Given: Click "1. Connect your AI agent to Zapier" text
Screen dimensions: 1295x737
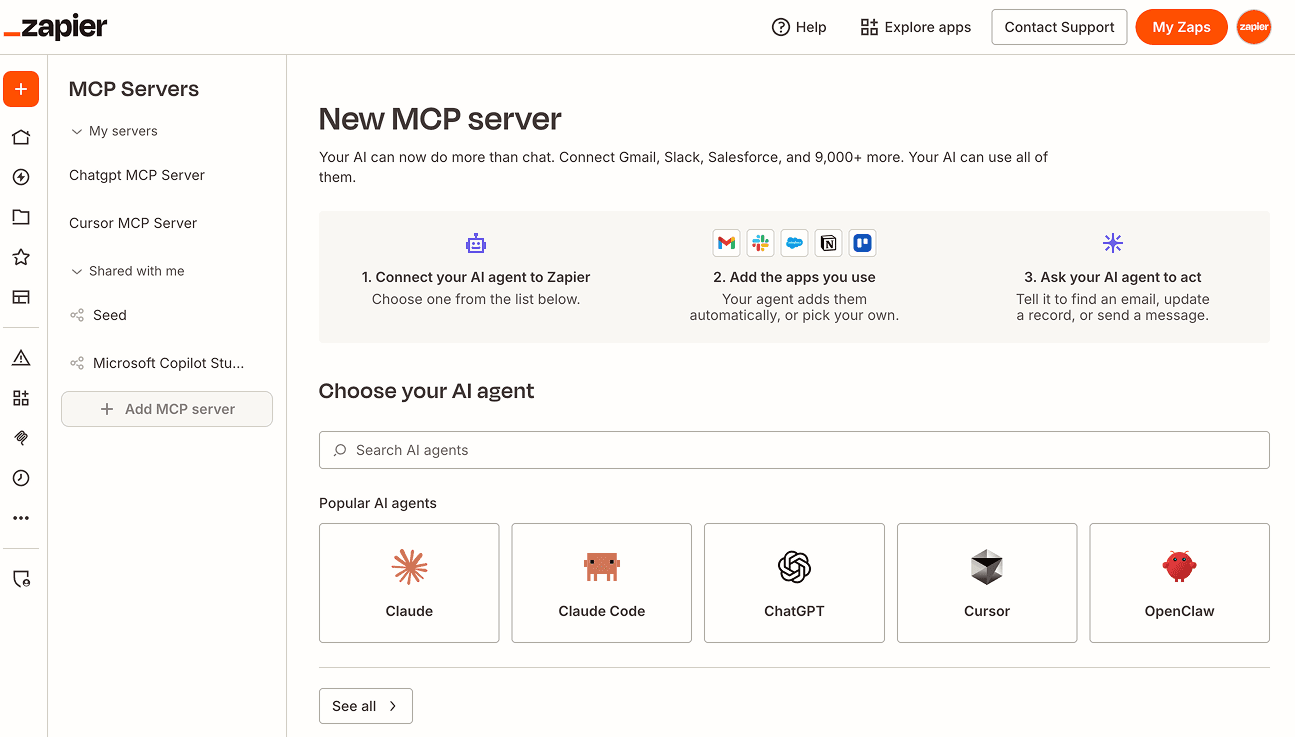Looking at the screenshot, I should 476,277.
